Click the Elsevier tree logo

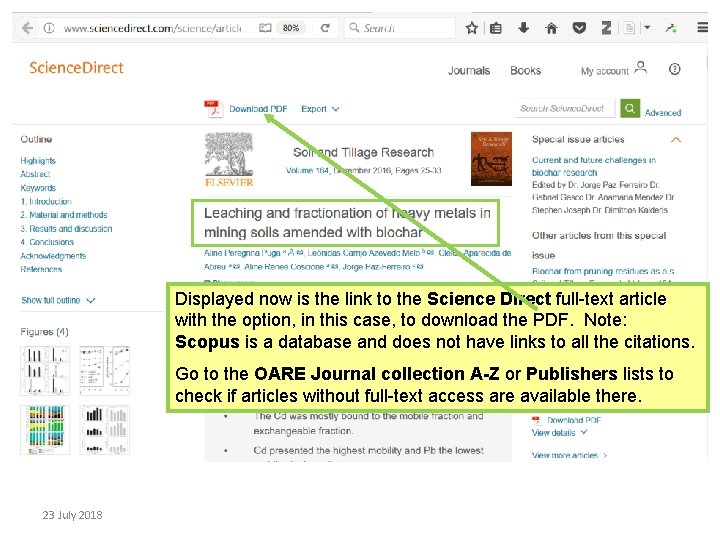(229, 160)
